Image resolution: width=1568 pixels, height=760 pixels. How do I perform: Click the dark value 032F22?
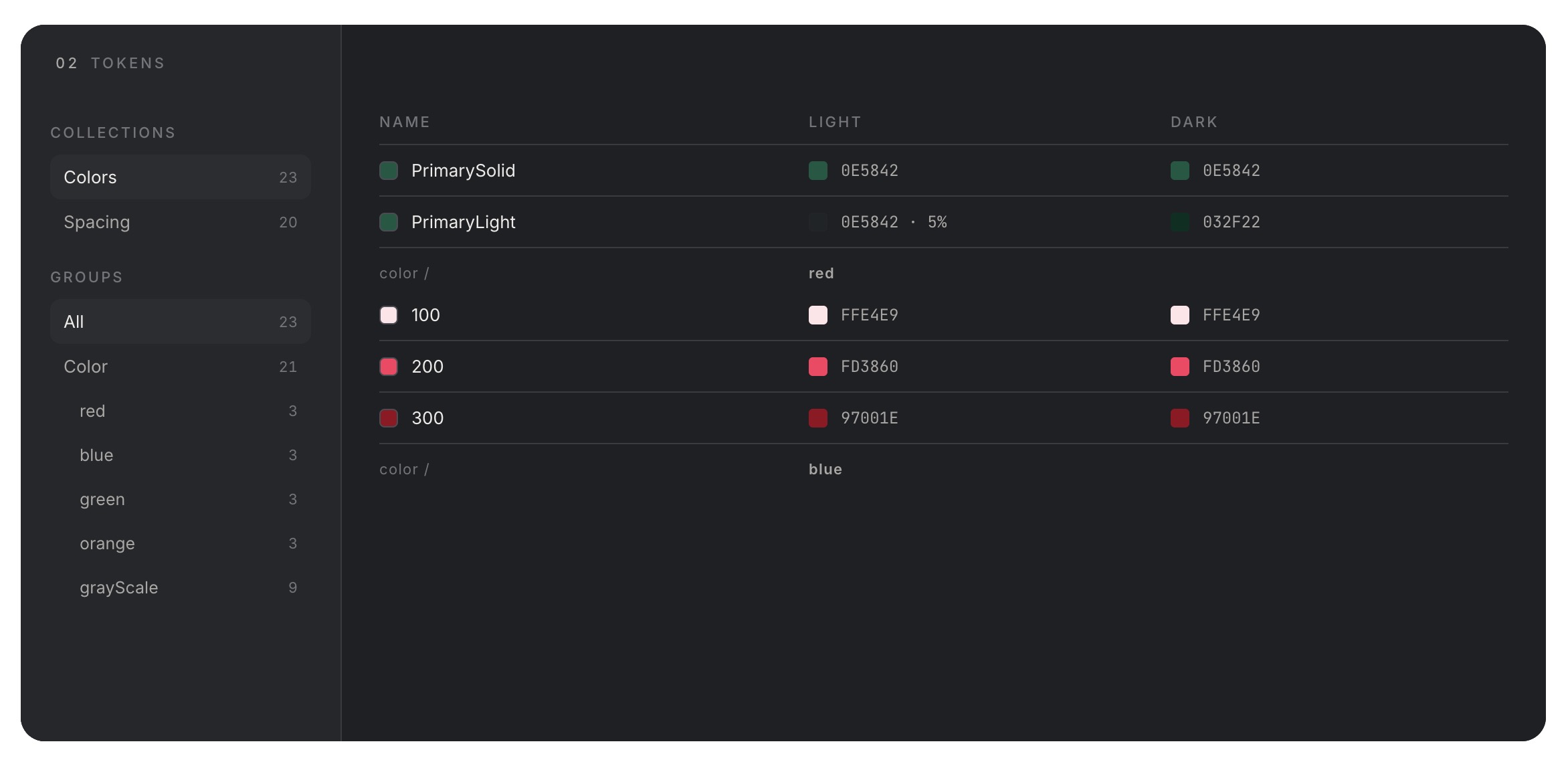pos(1232,222)
